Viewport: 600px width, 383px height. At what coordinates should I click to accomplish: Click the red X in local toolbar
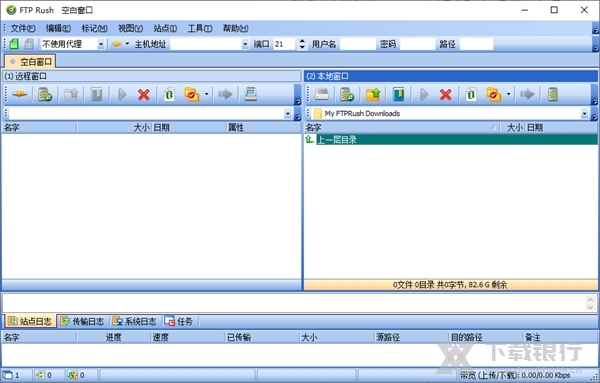(x=446, y=94)
